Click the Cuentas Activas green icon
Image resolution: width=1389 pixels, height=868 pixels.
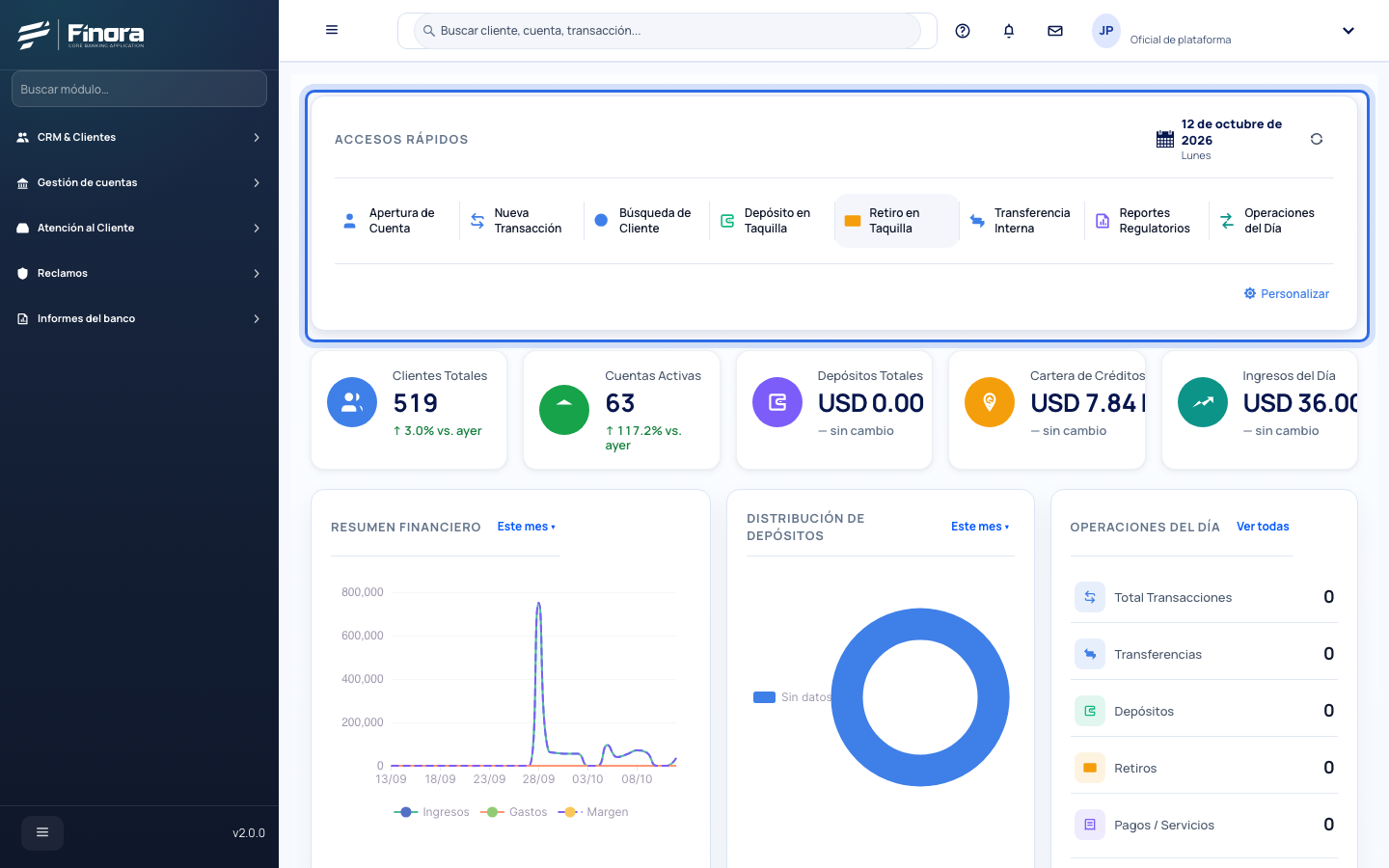pyautogui.click(x=564, y=410)
